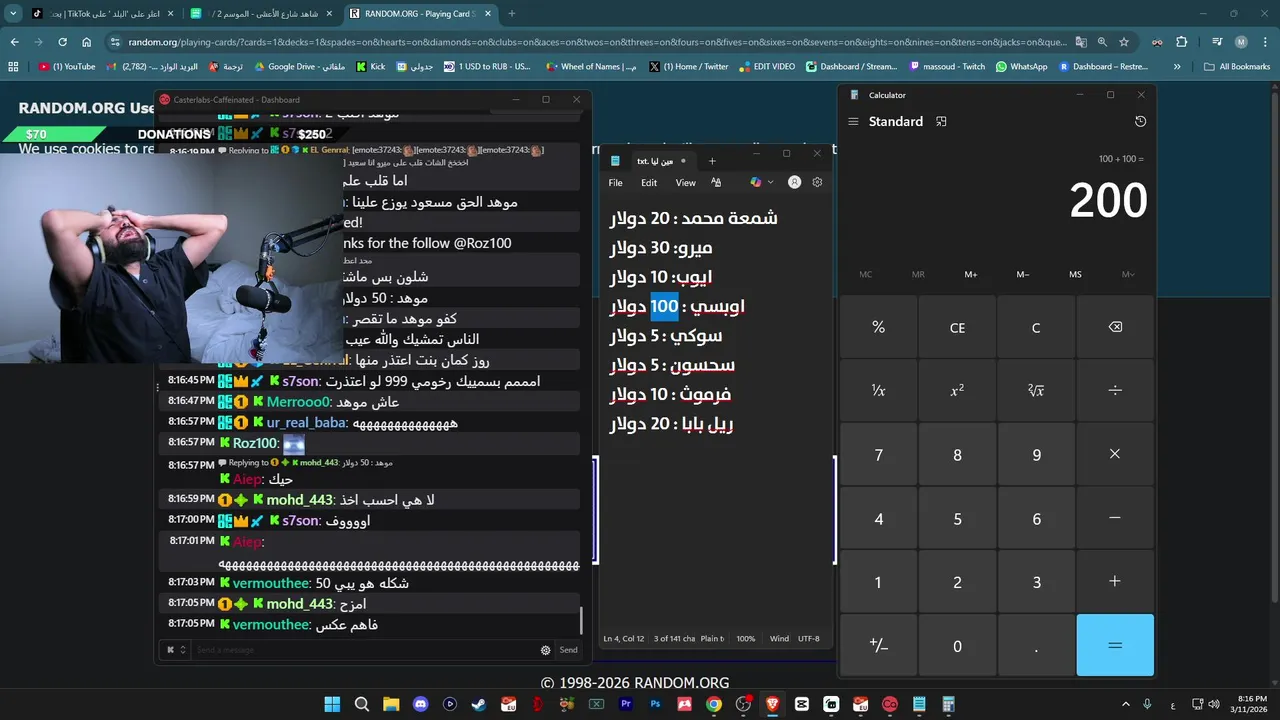The height and width of the screenshot is (720, 1280).
Task: Expand the Copilot dropdown arrow in Notepad
Action: [770, 183]
